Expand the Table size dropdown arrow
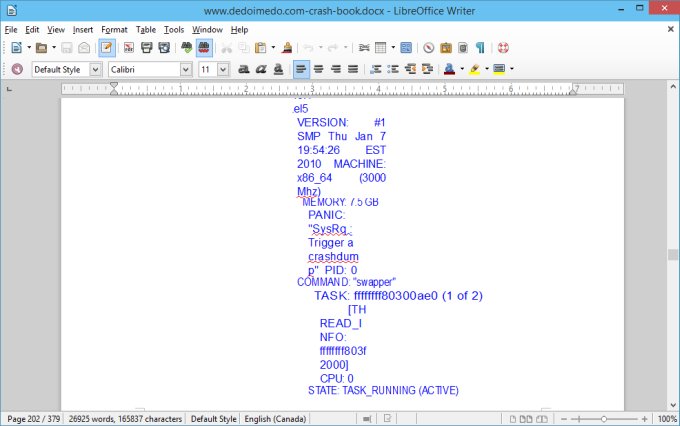Viewport: 680px width, 426px height. (x=393, y=48)
